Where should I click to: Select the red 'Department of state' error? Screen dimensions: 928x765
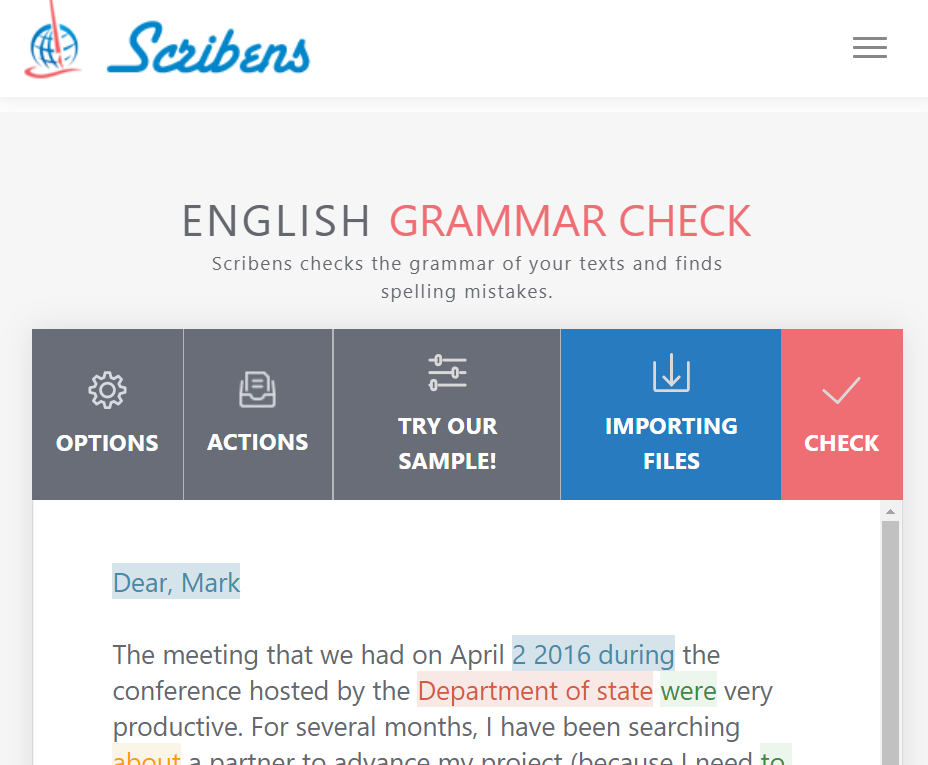tap(535, 691)
